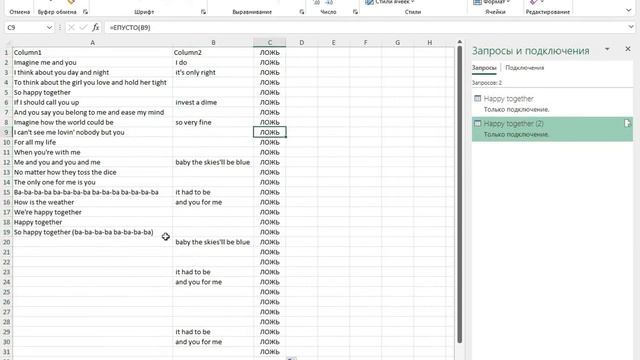The height and width of the screenshot is (360, 640).
Task: Select column F header
Action: pos(365,42)
